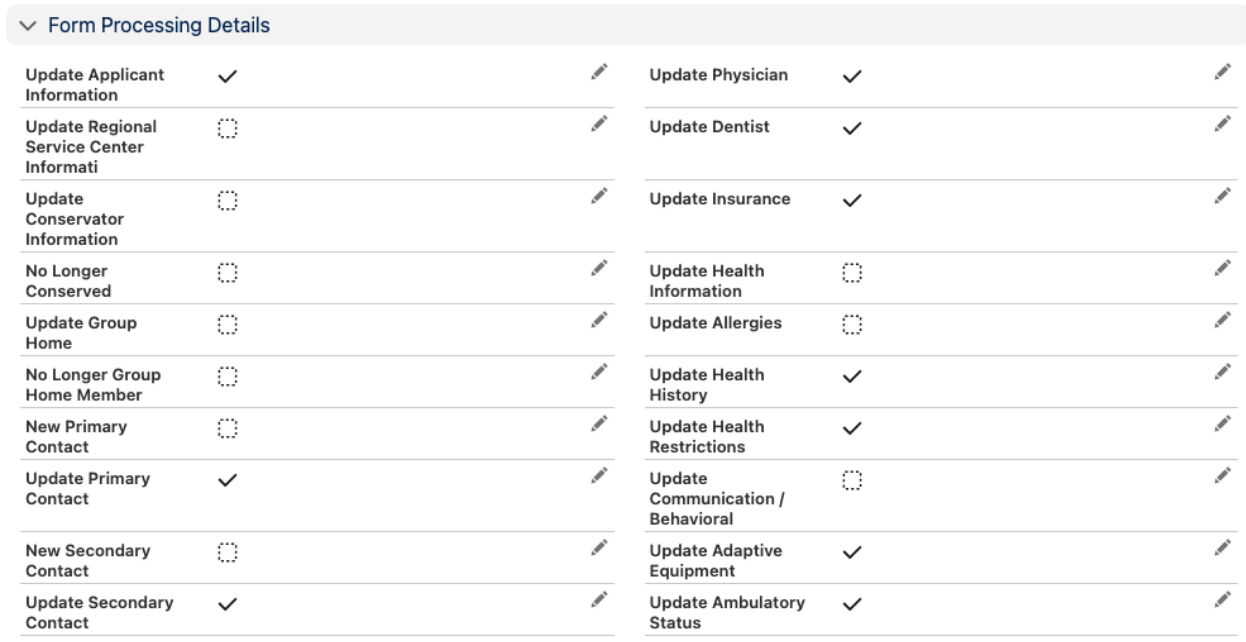Edit Update Group Home using pencil icon
Image resolution: width=1246 pixels, height=642 pixels.
tap(598, 319)
